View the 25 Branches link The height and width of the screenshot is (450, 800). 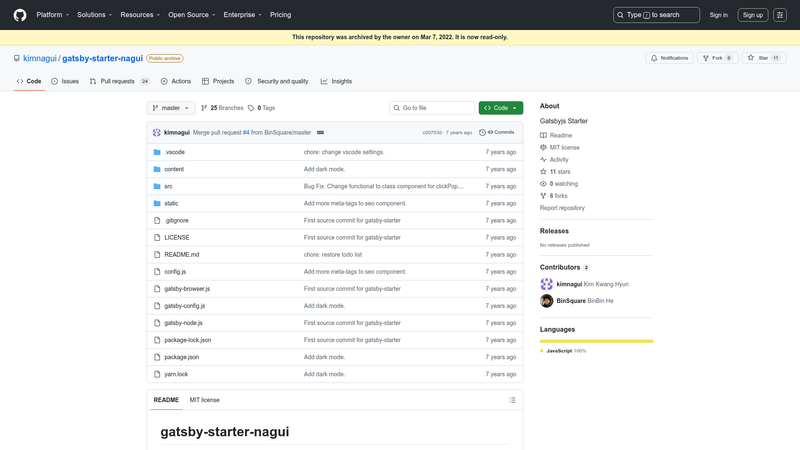[x=222, y=108]
